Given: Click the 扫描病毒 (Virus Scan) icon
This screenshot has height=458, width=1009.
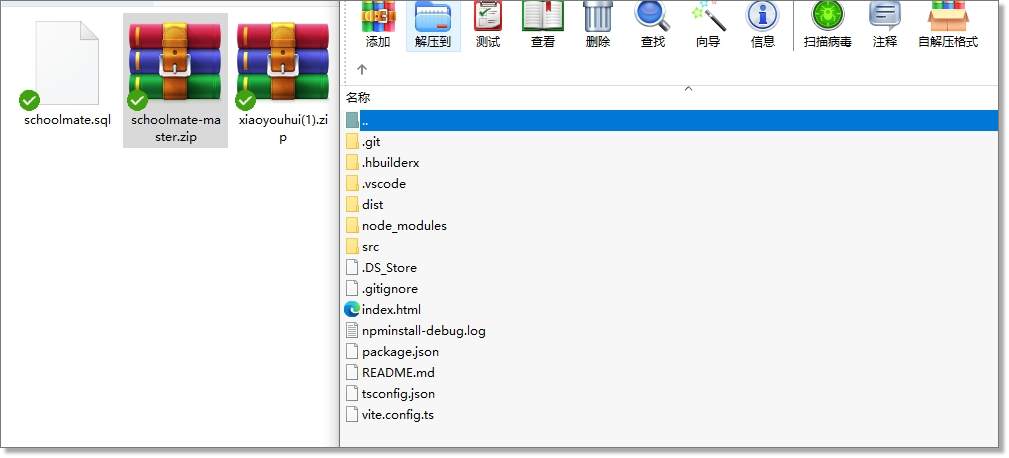Looking at the screenshot, I should pyautogui.click(x=828, y=17).
